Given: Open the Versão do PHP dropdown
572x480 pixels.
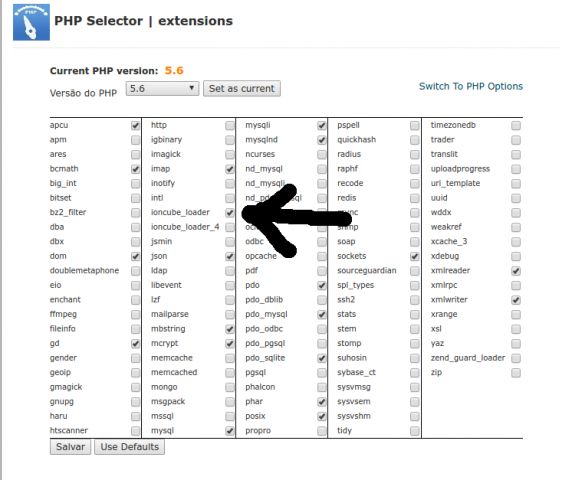Looking at the screenshot, I should click(x=162, y=89).
